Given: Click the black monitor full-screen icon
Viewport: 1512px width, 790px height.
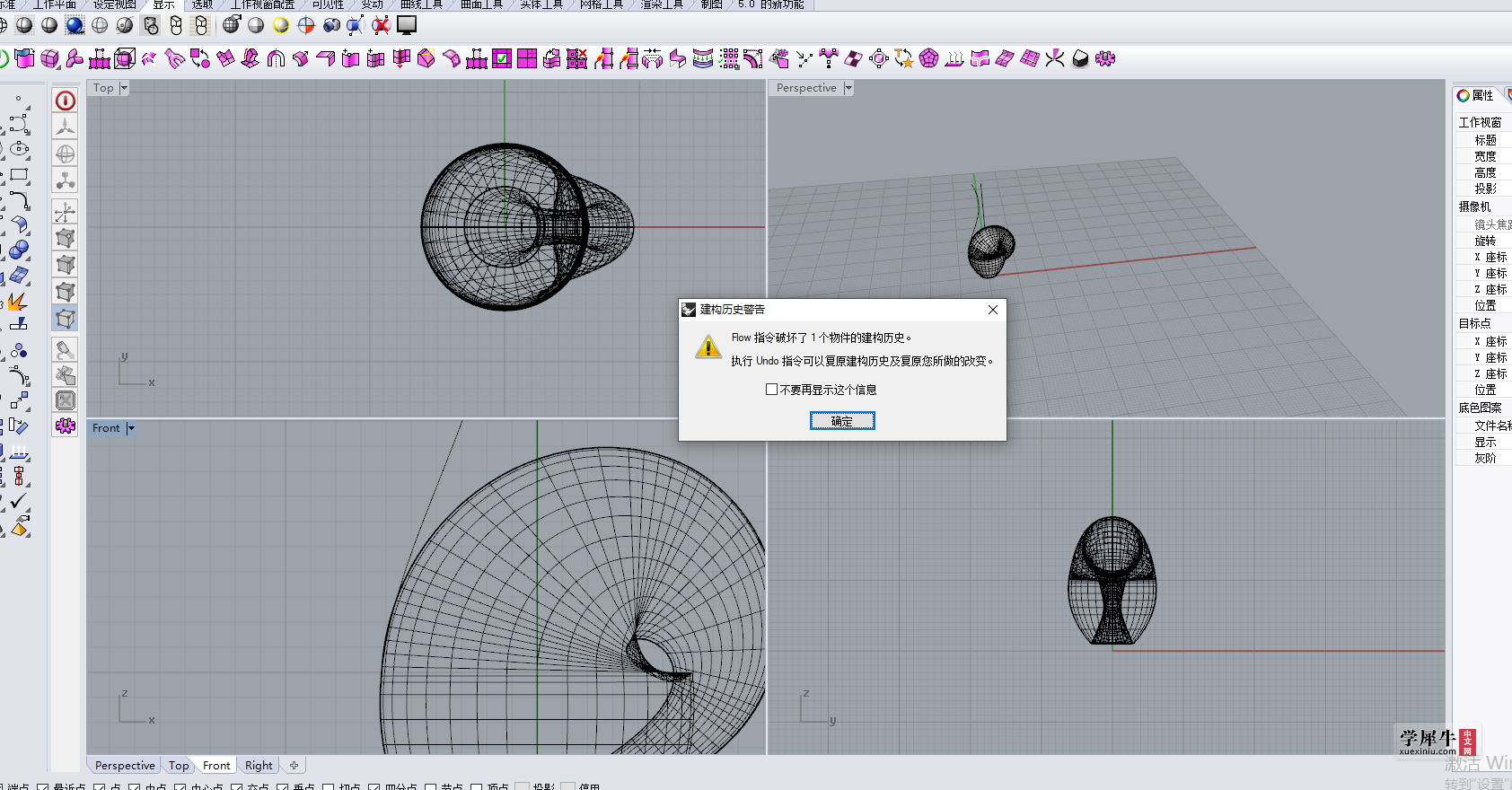Looking at the screenshot, I should click(407, 25).
